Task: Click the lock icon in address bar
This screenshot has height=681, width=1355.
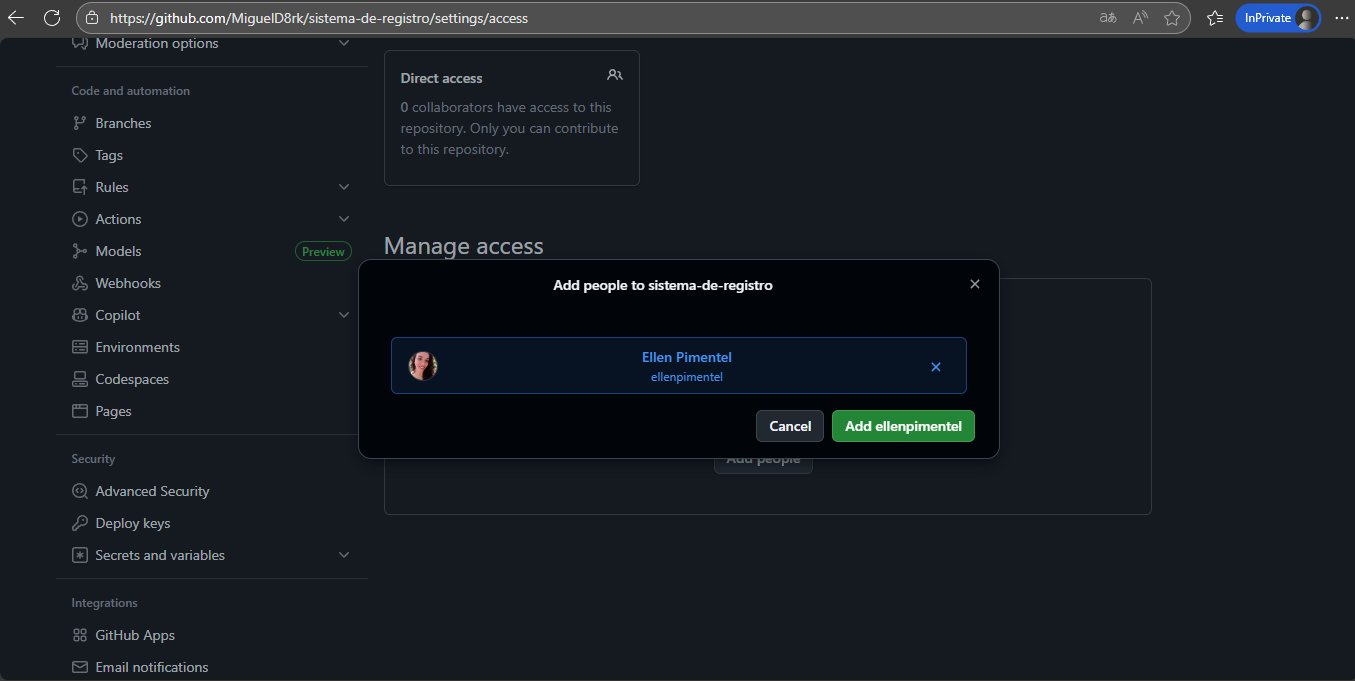Action: 92,18
